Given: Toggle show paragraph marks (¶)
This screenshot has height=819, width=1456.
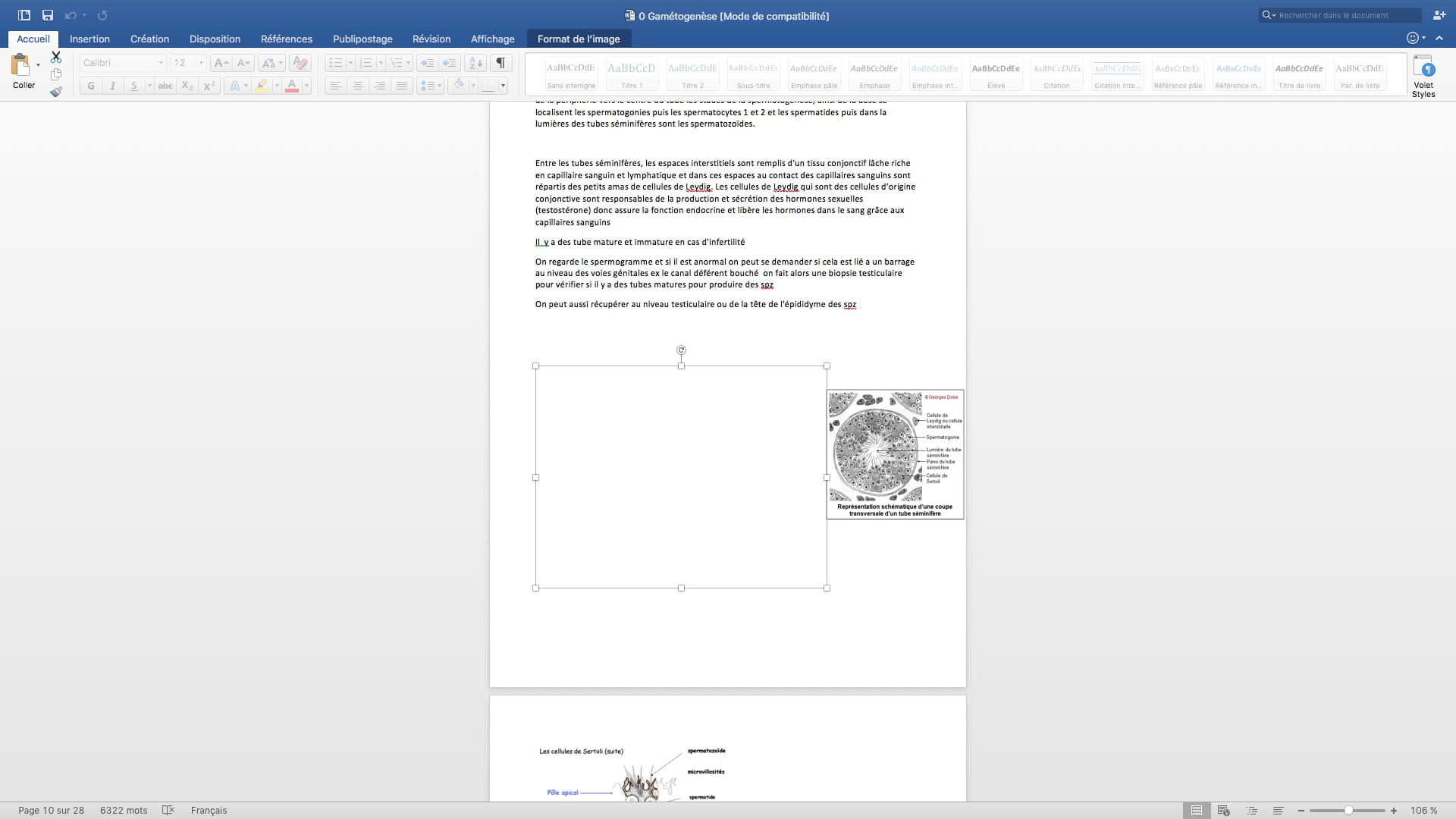Looking at the screenshot, I should click(500, 63).
